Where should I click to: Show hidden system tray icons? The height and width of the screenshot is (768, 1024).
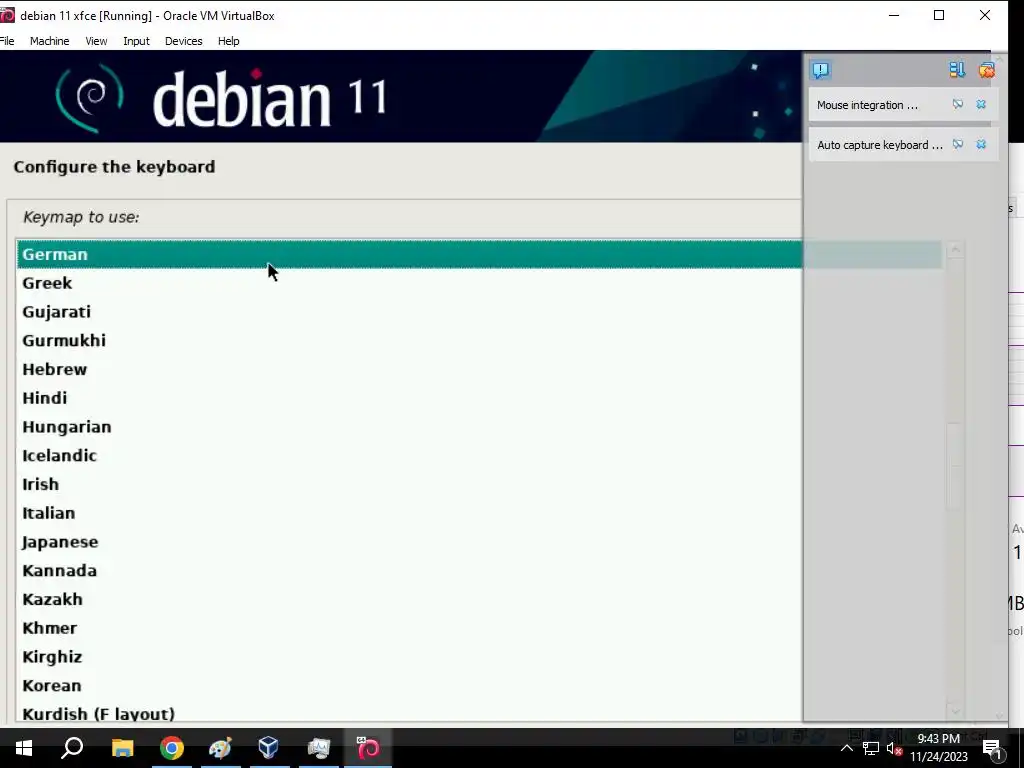(846, 748)
